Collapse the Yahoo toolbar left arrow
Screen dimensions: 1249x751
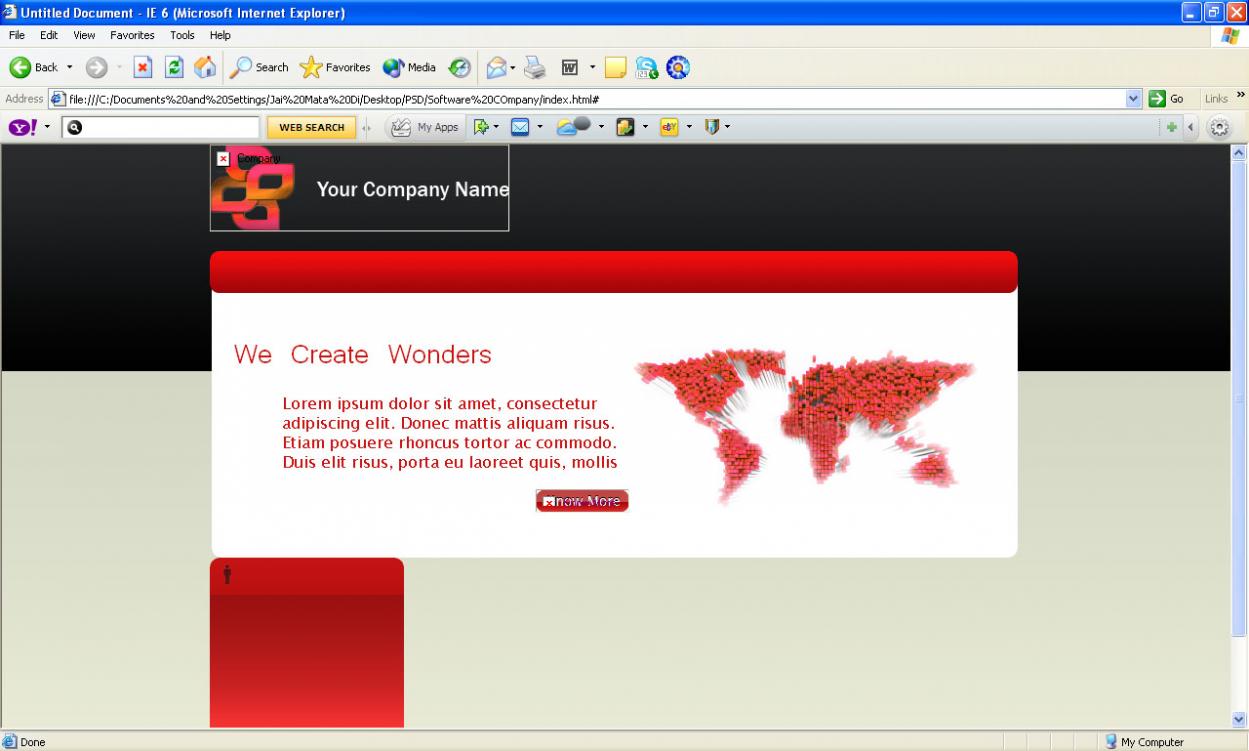pyautogui.click(x=1190, y=127)
